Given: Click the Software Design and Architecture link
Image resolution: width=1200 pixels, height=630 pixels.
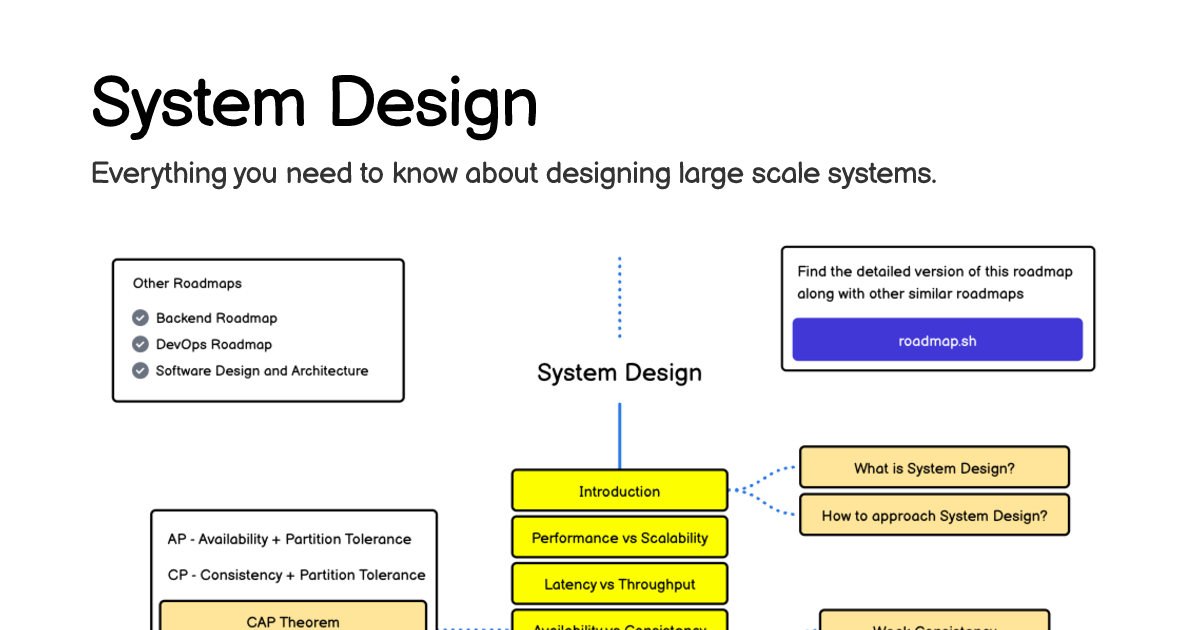Looking at the screenshot, I should 262,370.
